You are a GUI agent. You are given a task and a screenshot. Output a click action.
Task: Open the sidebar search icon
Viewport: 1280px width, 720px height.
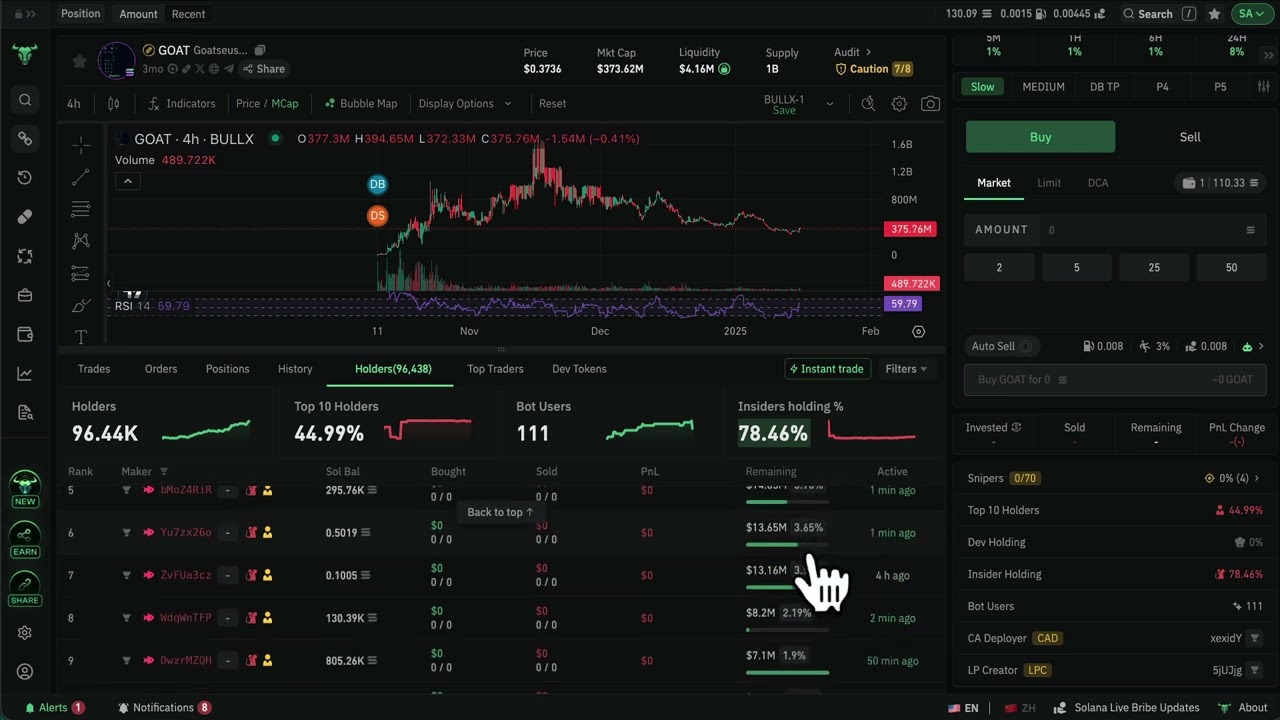tap(25, 100)
